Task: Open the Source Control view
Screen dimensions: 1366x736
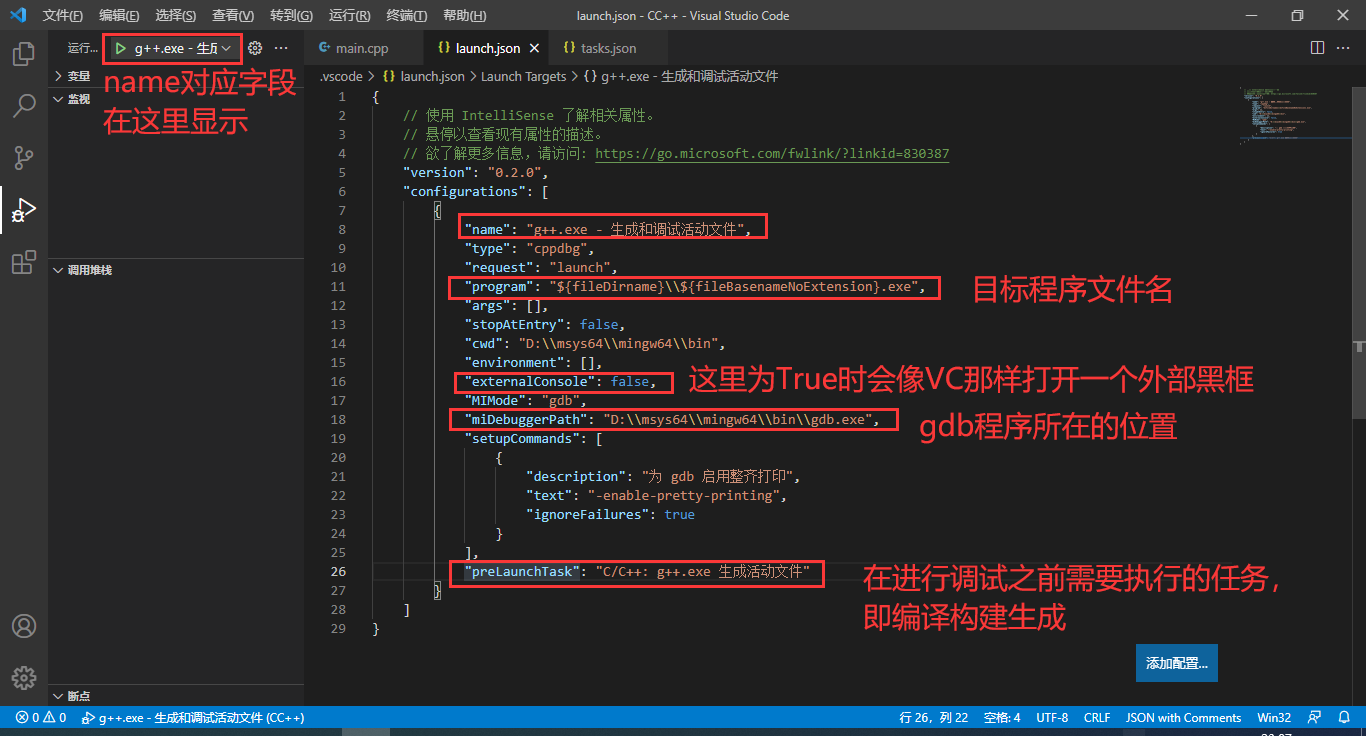Action: click(24, 157)
